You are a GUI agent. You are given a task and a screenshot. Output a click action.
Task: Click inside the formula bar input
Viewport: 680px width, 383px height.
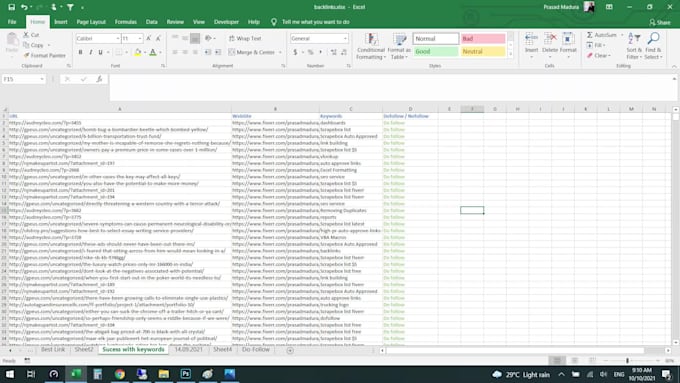[x=392, y=88]
